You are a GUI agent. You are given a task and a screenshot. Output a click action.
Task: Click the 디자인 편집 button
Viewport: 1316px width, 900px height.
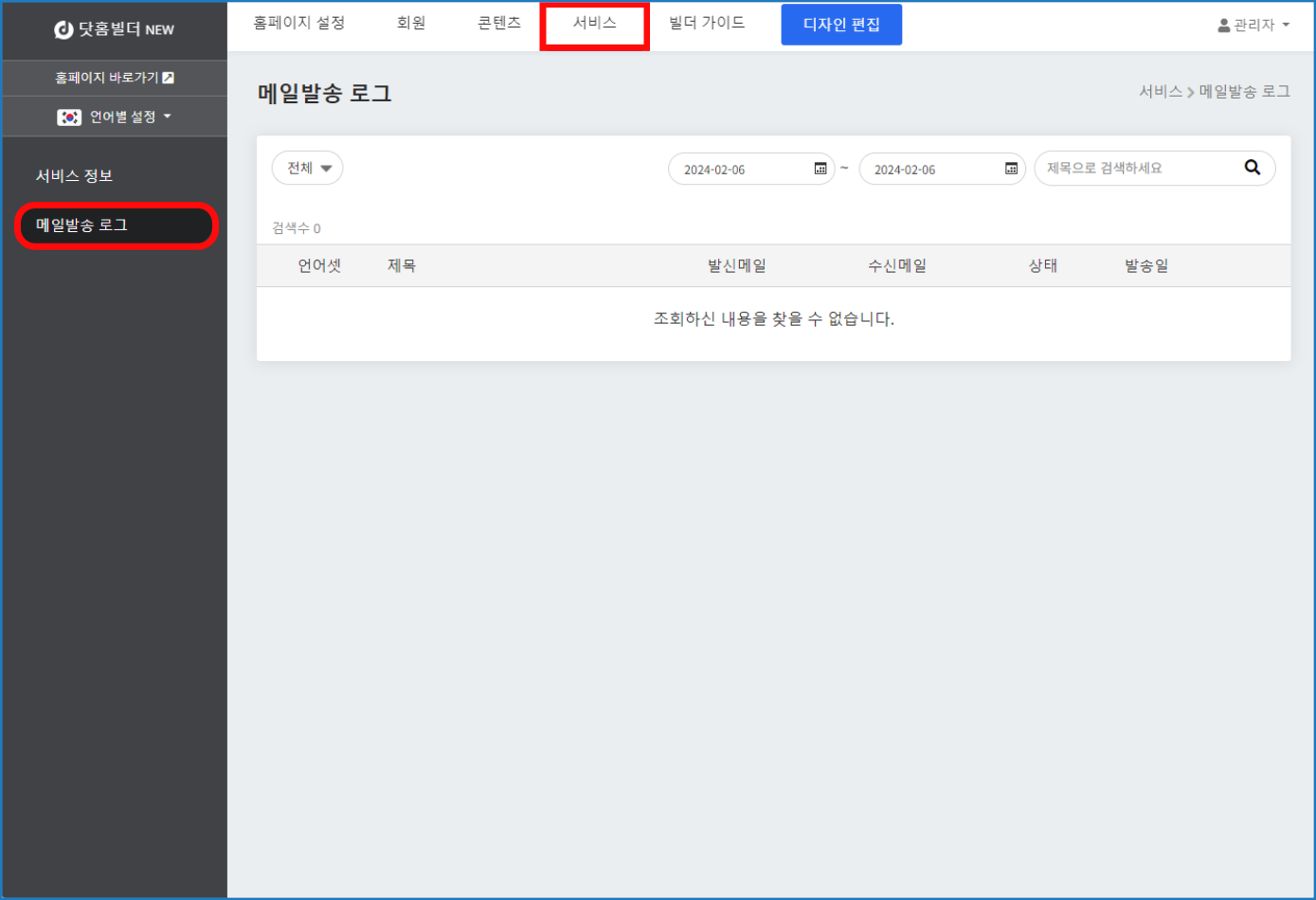pos(841,25)
